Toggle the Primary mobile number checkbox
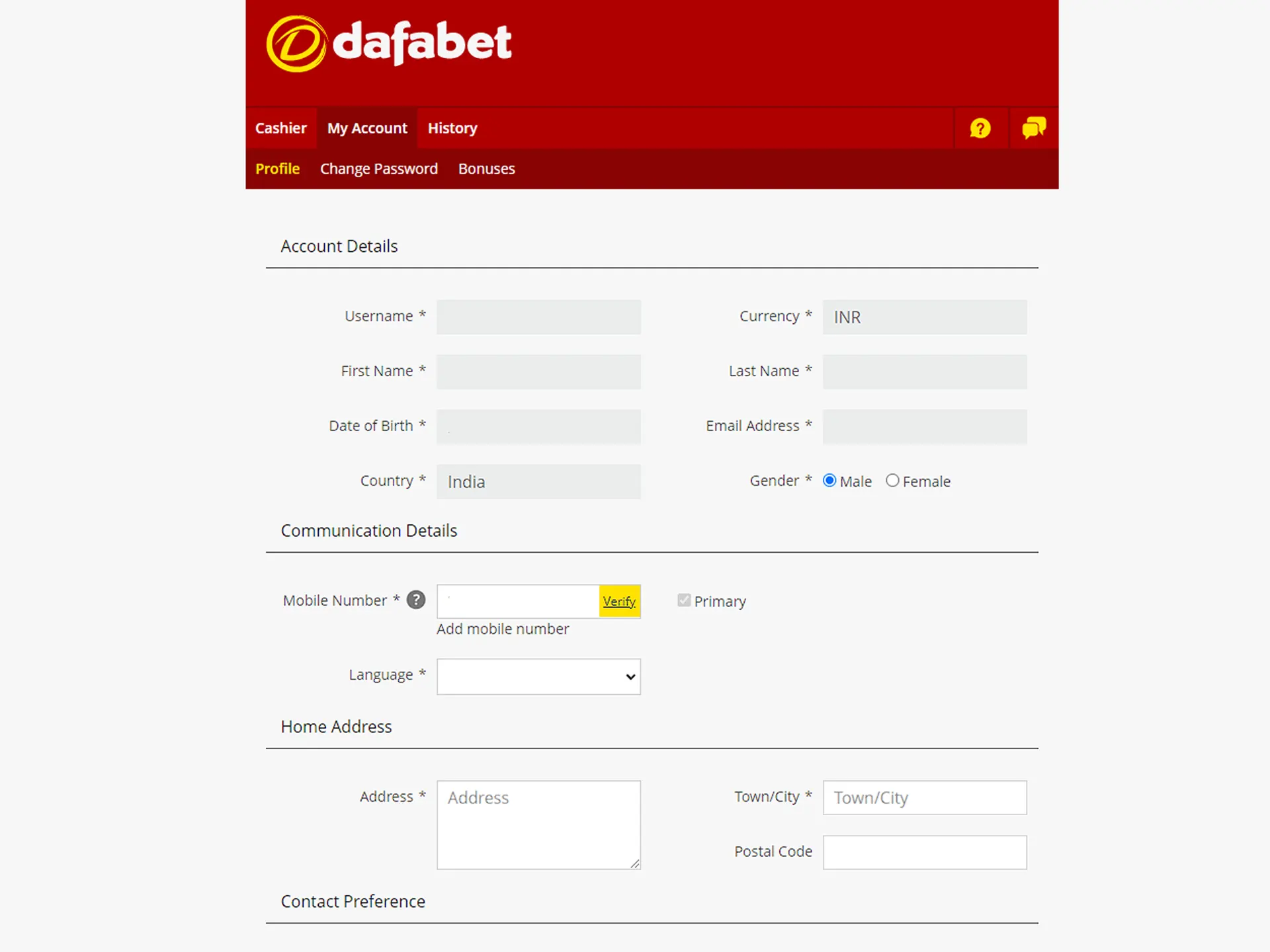The height and width of the screenshot is (952, 1270). point(683,600)
